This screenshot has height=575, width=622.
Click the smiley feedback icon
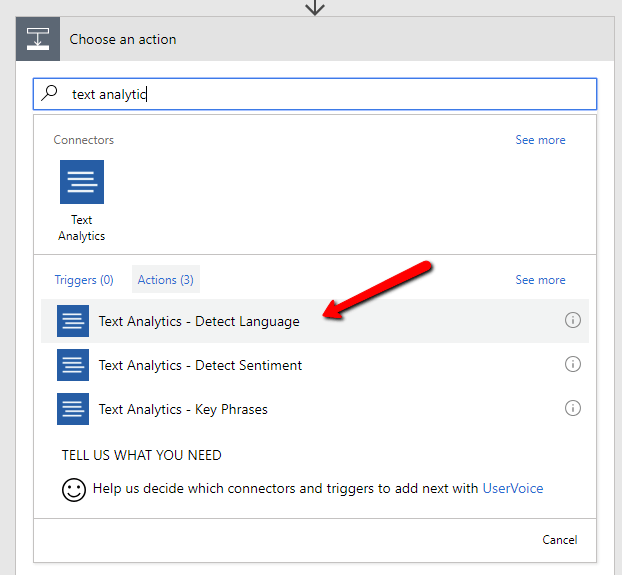coord(74,490)
